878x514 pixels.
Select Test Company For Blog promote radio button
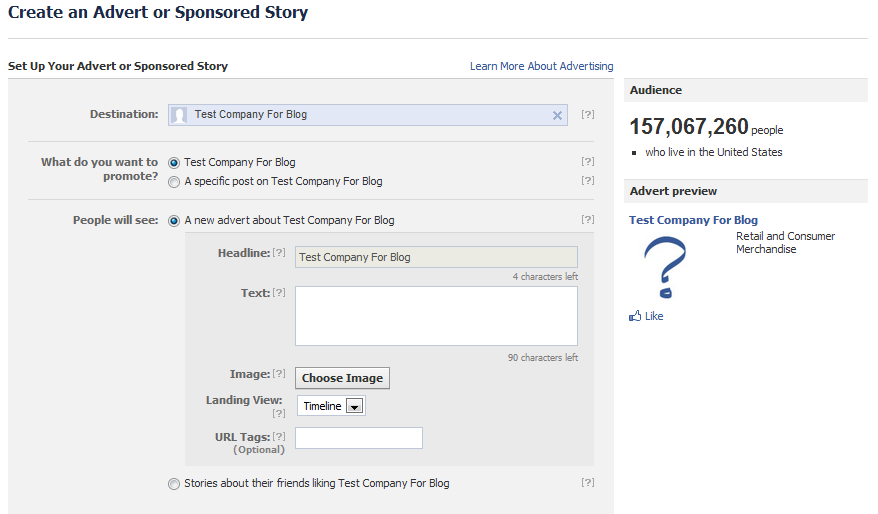pos(174,163)
